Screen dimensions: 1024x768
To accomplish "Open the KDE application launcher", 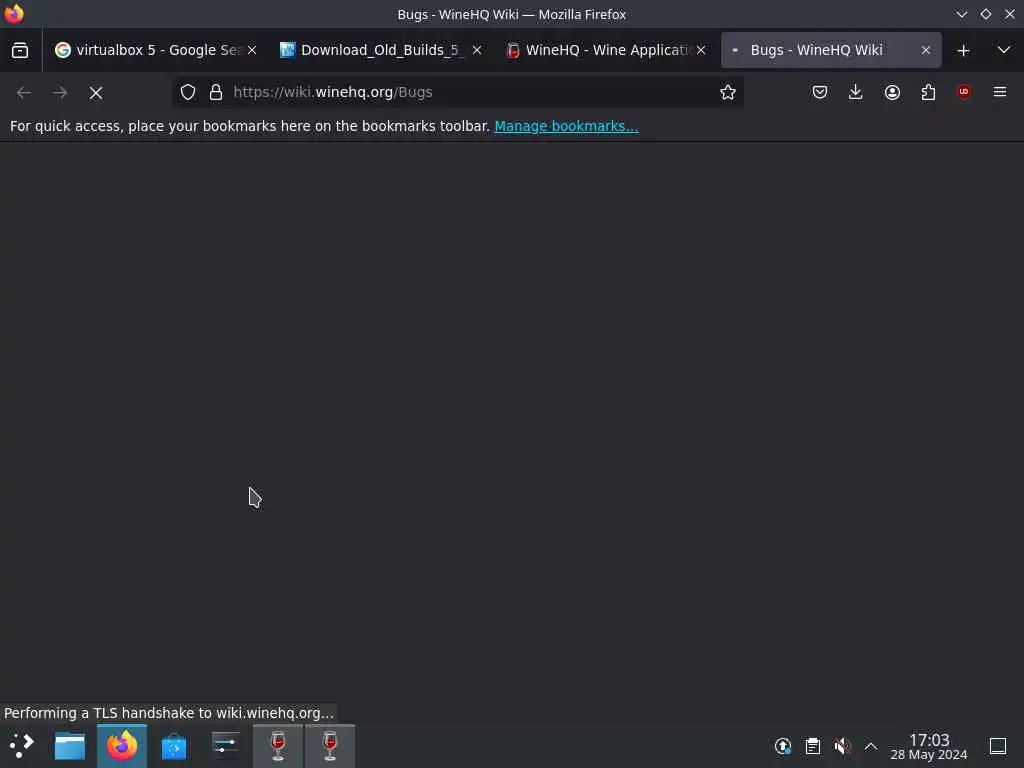I will coord(22,745).
